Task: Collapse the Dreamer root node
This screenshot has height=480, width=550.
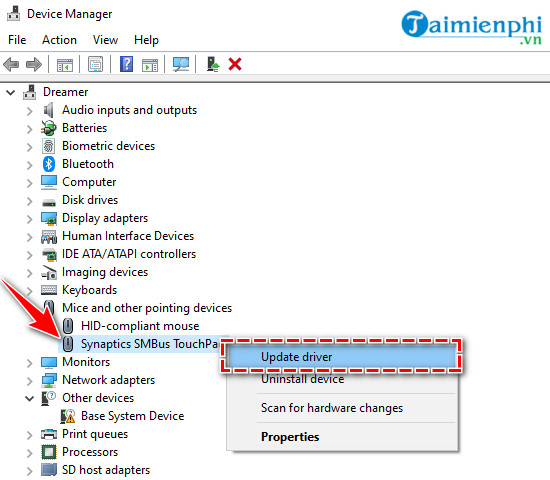Action: click(11, 93)
